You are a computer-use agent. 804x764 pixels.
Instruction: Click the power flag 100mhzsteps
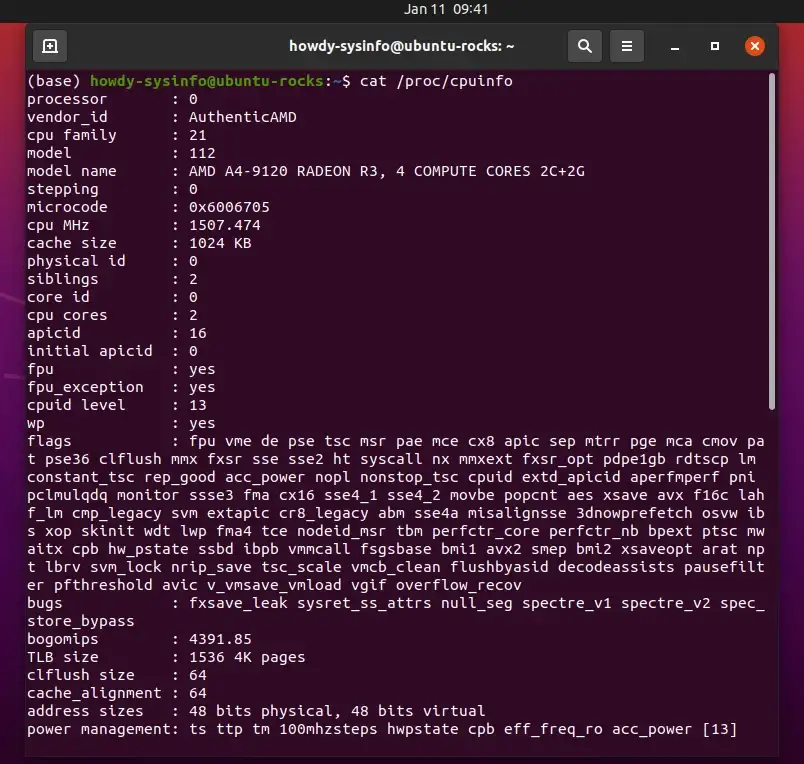coord(328,729)
